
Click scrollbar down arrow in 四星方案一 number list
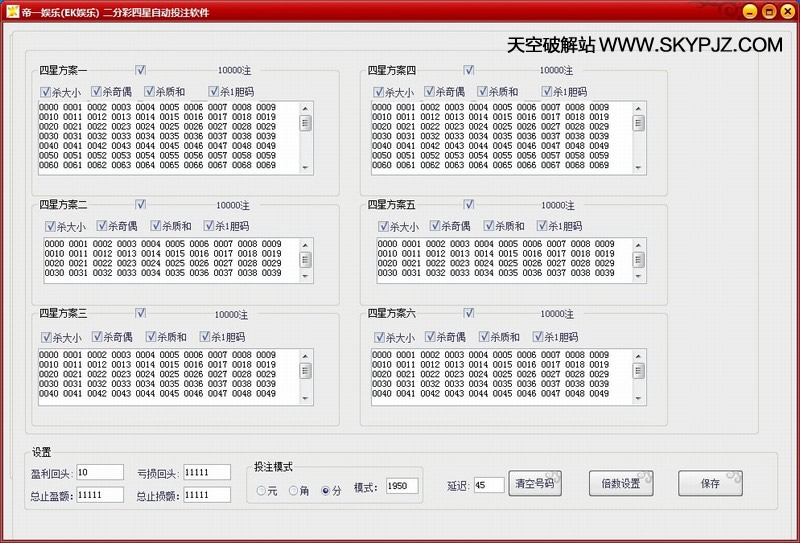click(x=306, y=165)
